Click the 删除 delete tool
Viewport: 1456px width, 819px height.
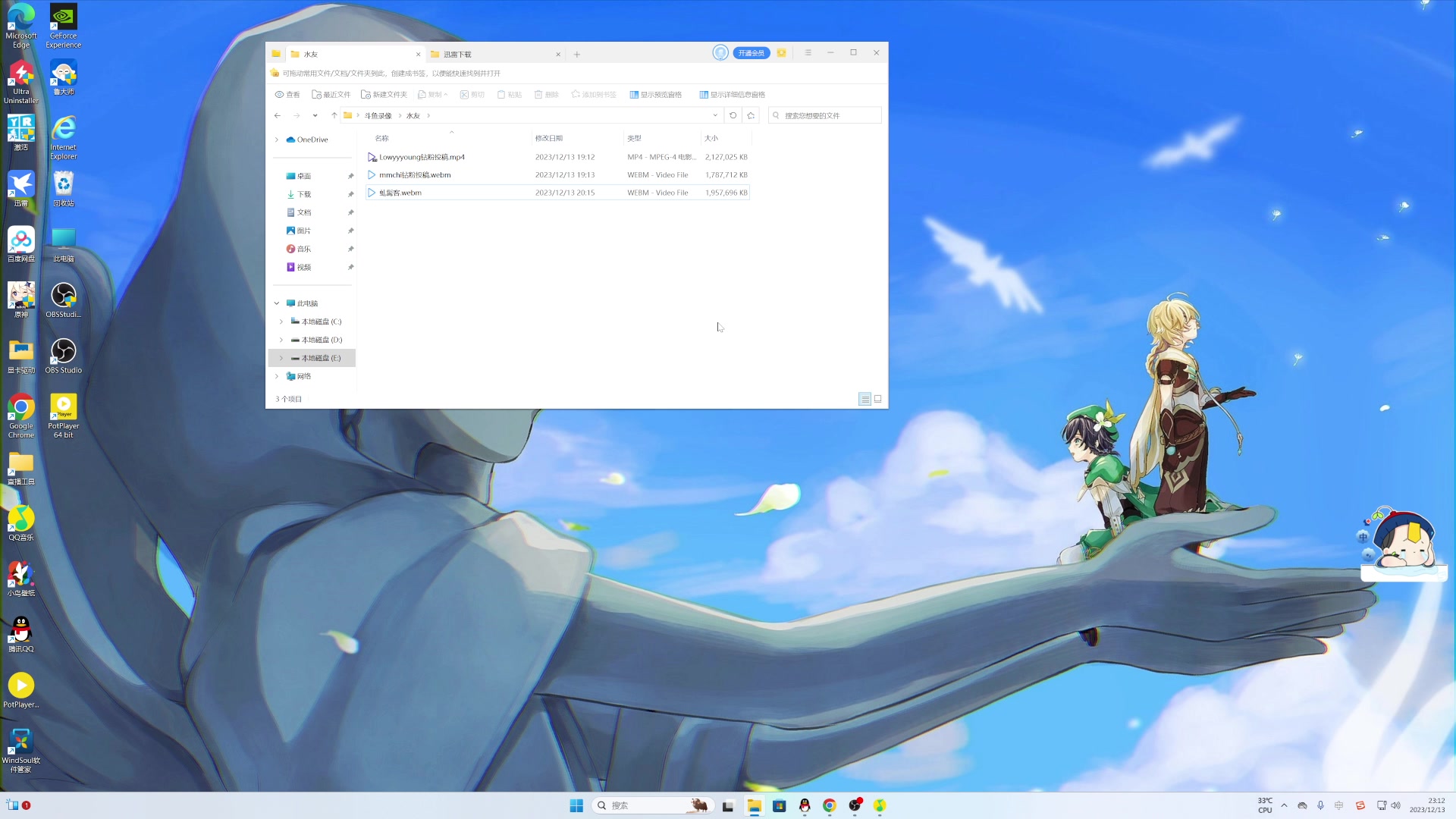pyautogui.click(x=546, y=95)
